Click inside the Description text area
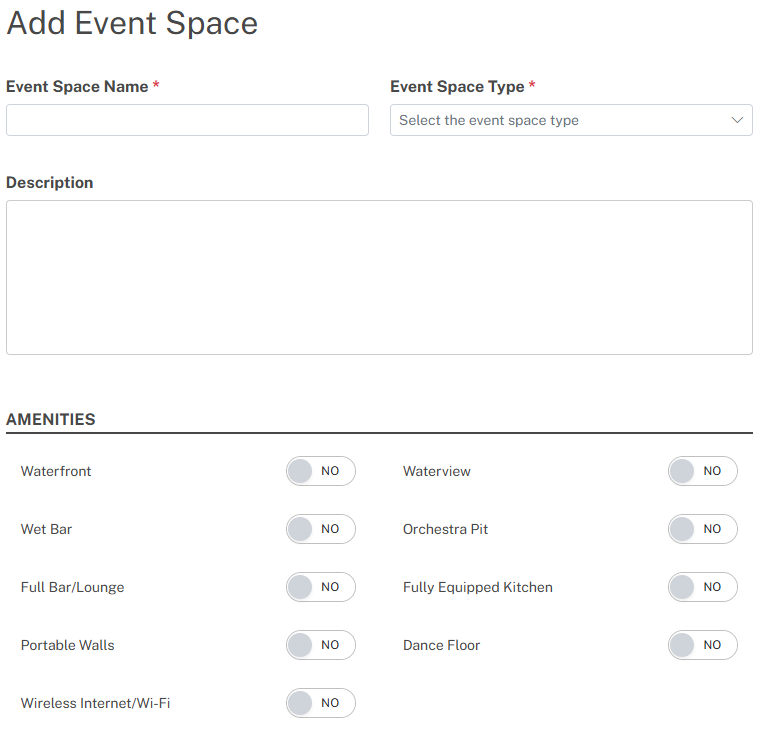 pyautogui.click(x=379, y=277)
